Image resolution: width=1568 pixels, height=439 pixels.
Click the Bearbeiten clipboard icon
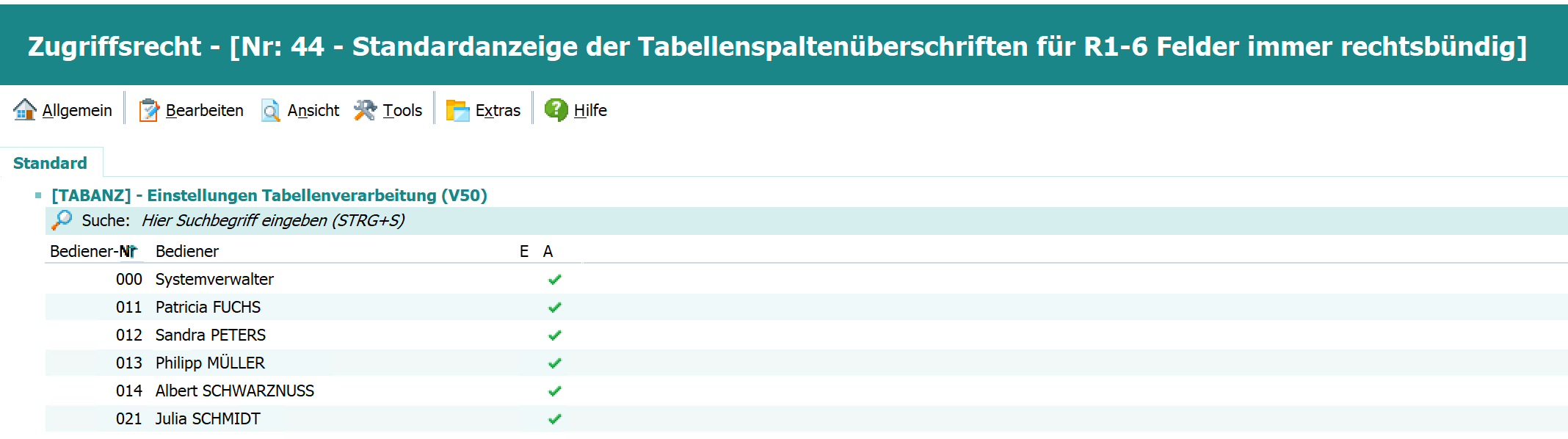149,110
